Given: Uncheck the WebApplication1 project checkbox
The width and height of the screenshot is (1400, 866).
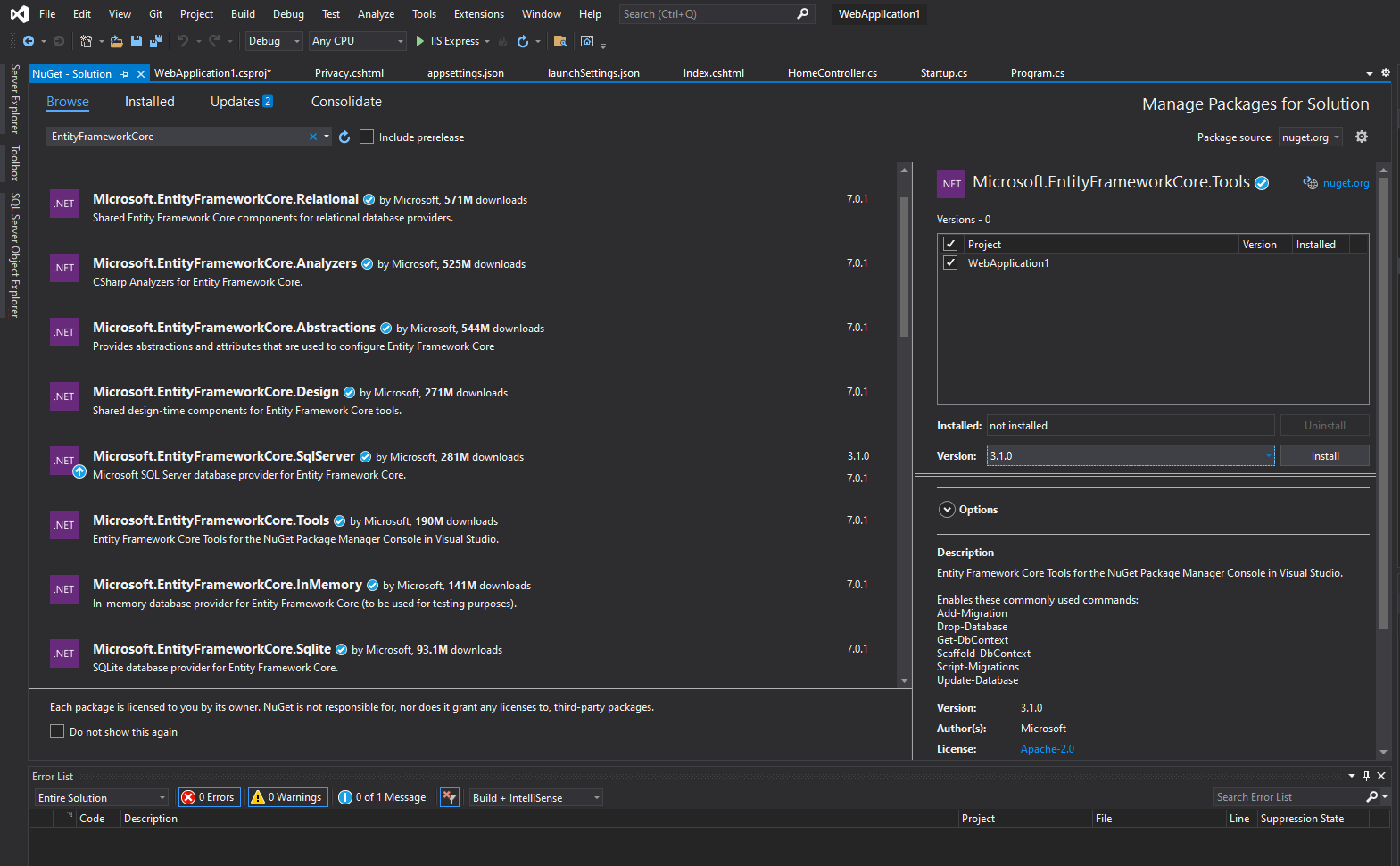Looking at the screenshot, I should click(950, 262).
